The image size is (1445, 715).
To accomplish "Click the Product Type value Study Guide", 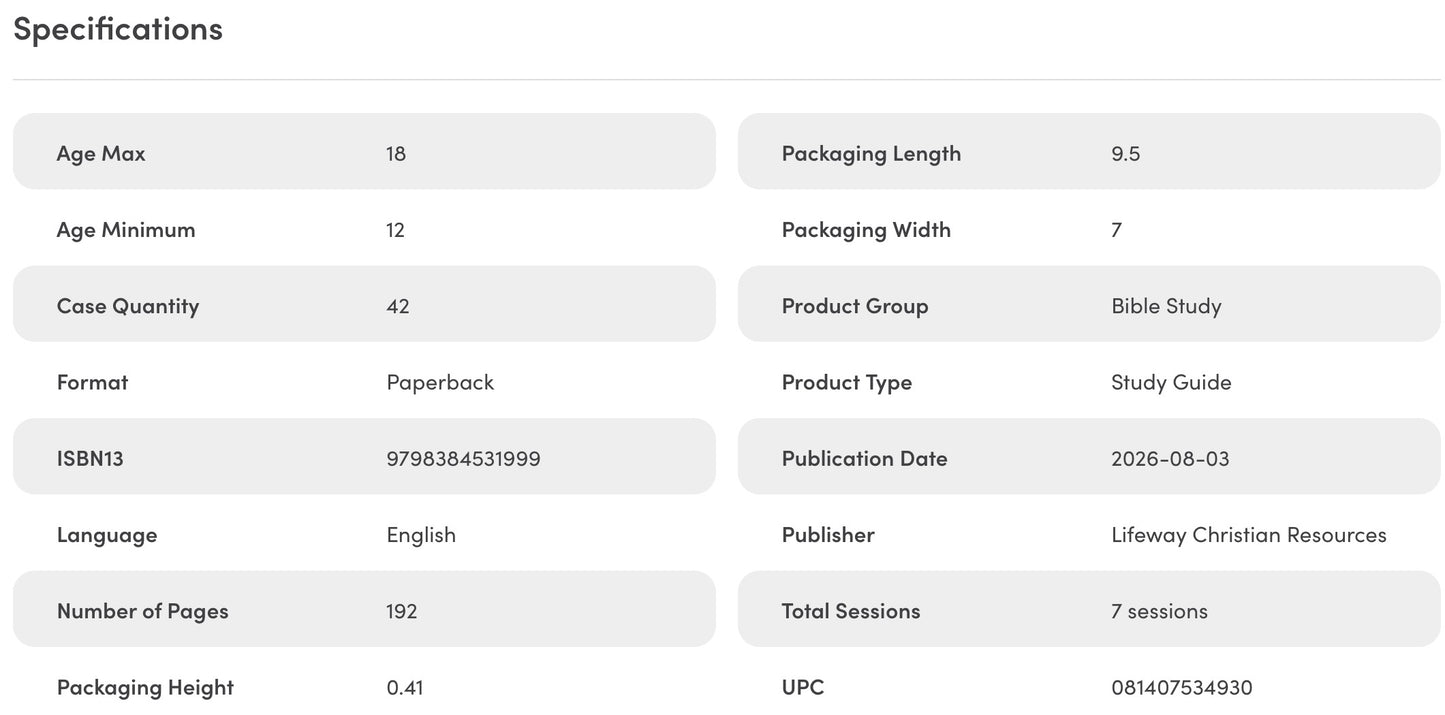I will pyautogui.click(x=1171, y=383).
